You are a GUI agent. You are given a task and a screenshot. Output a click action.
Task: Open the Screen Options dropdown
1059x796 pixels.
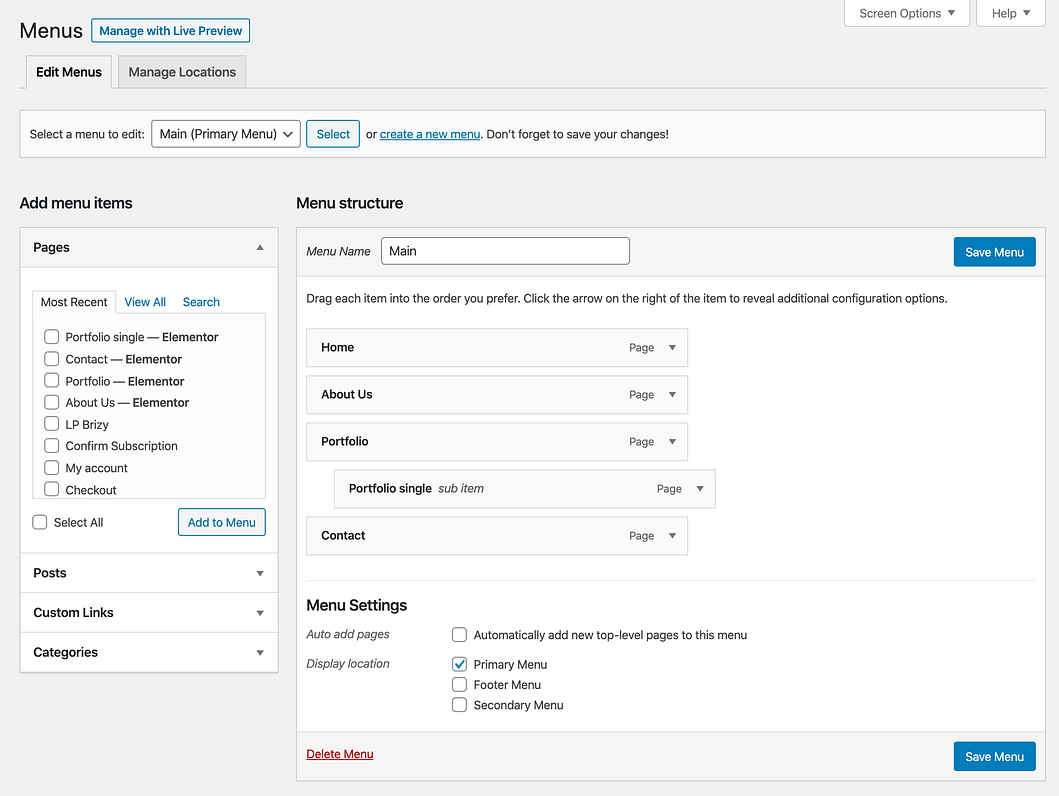pyautogui.click(x=905, y=13)
